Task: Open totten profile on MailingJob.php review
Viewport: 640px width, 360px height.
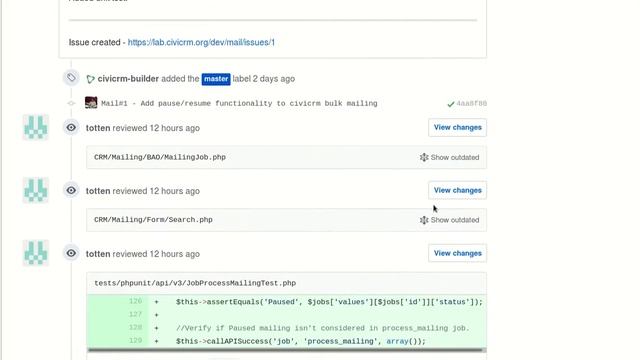Action: 98,128
